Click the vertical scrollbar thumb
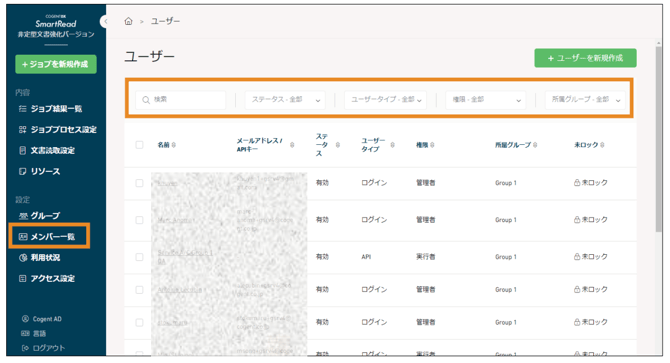This screenshot has height=363, width=670. pyautogui.click(x=658, y=139)
